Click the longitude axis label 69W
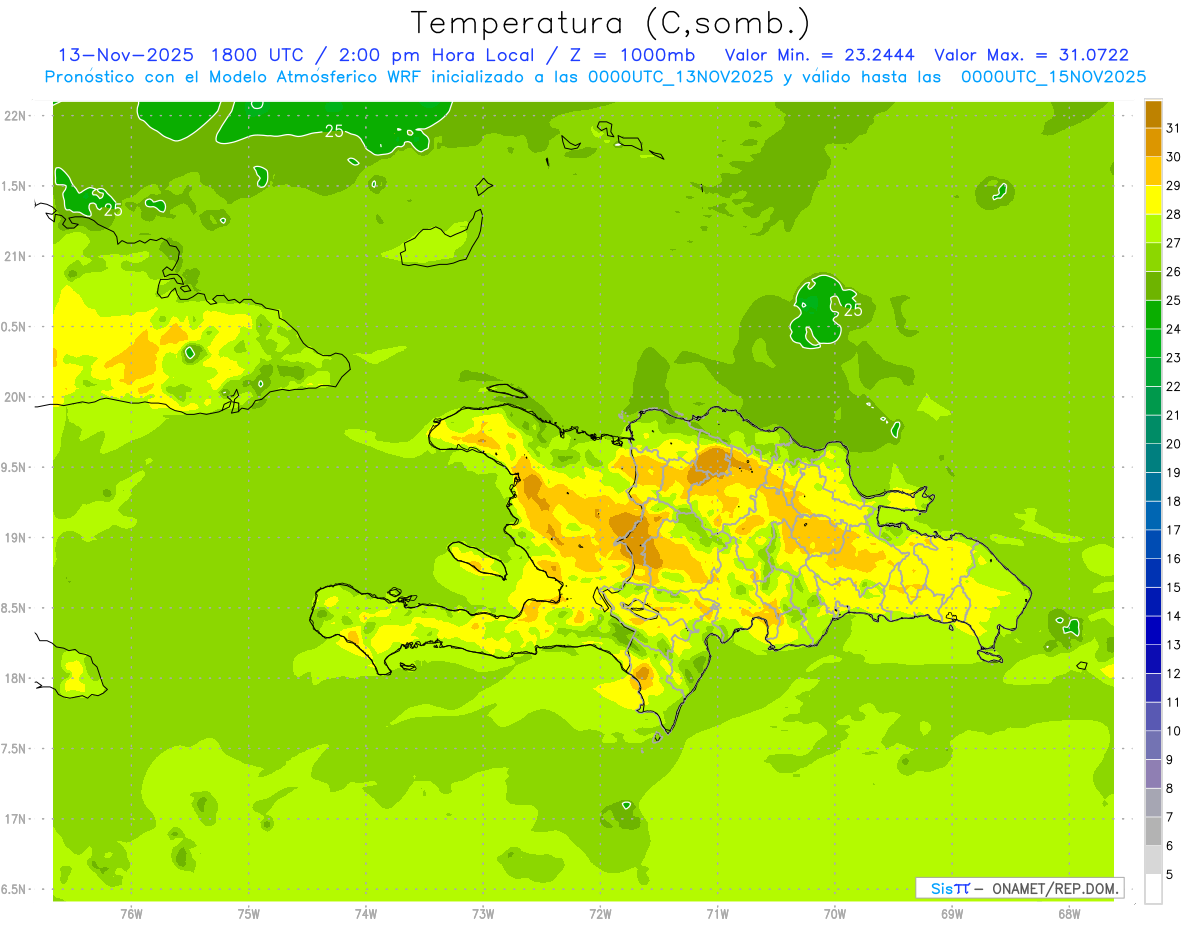Screen dimensions: 1200x927 pyautogui.click(x=952, y=914)
